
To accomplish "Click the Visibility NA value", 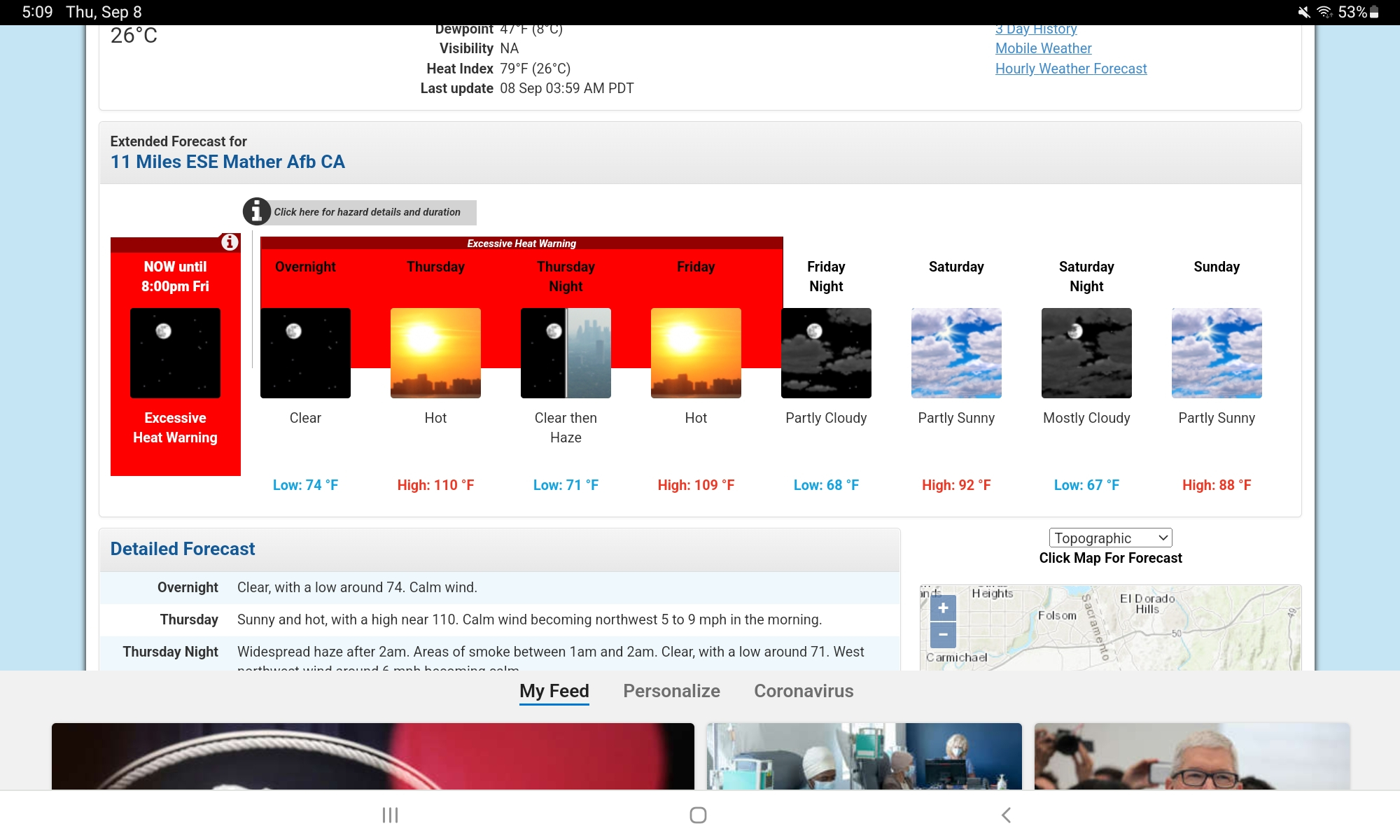I will 509,48.
